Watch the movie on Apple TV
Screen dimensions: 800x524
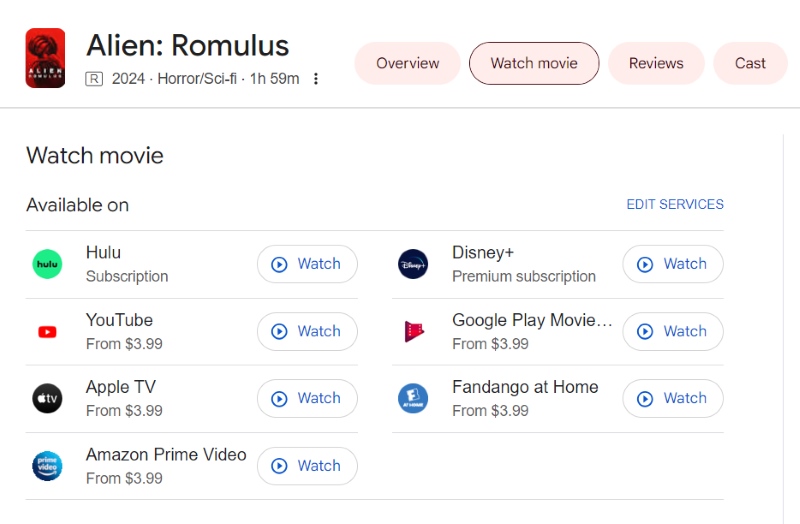coord(307,398)
